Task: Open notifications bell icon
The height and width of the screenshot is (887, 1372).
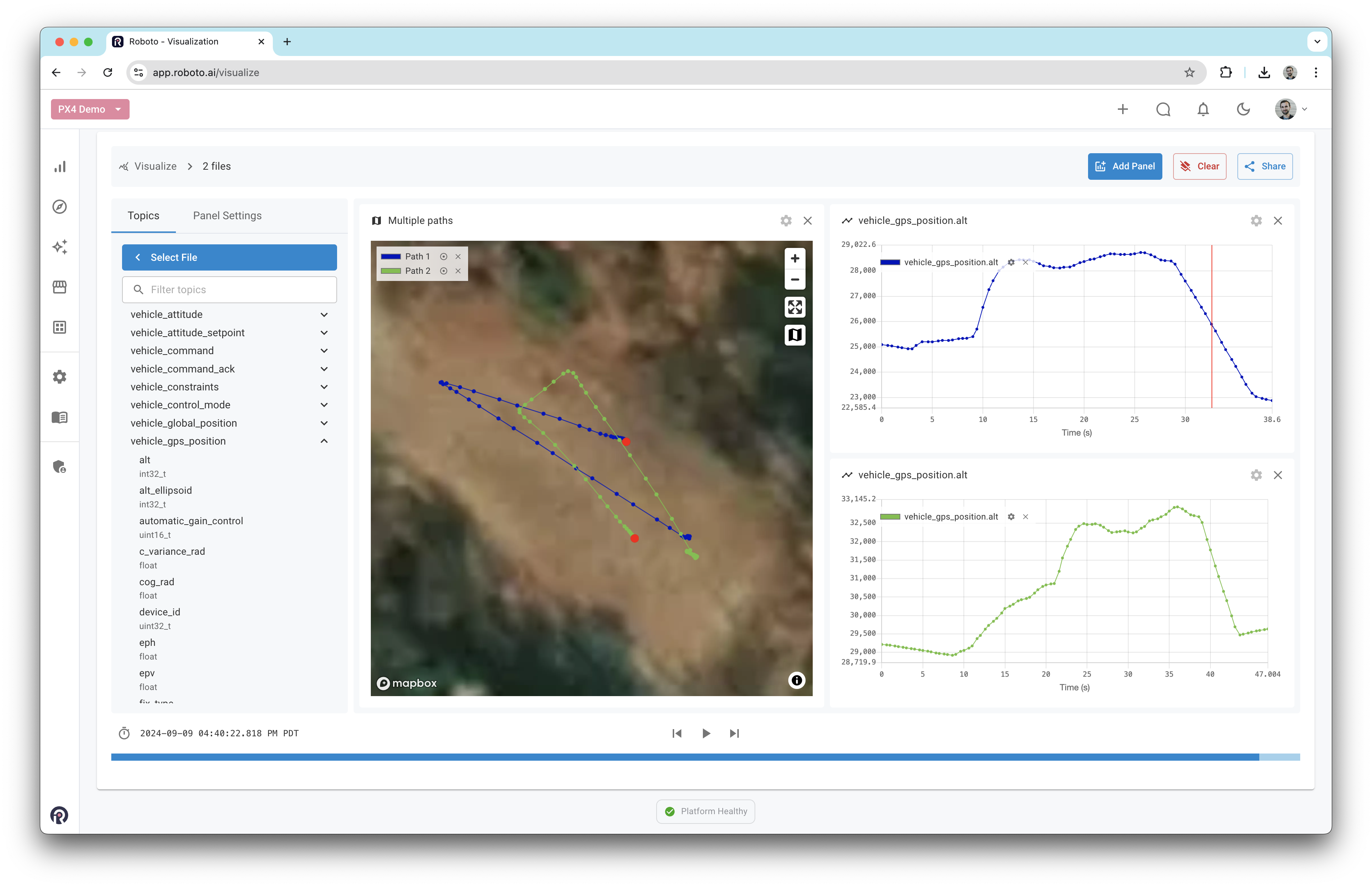Action: point(1203,109)
